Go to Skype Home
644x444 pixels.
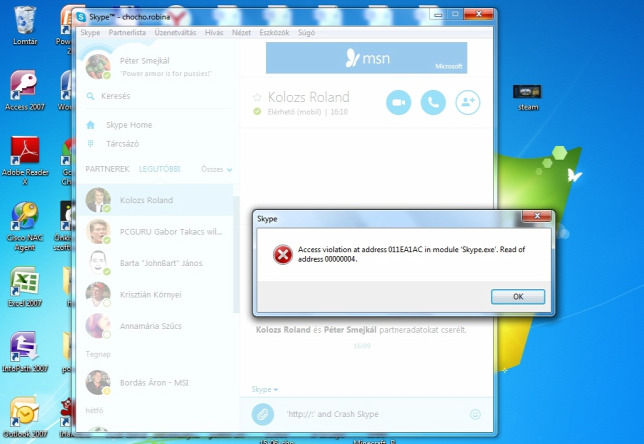[x=129, y=125]
